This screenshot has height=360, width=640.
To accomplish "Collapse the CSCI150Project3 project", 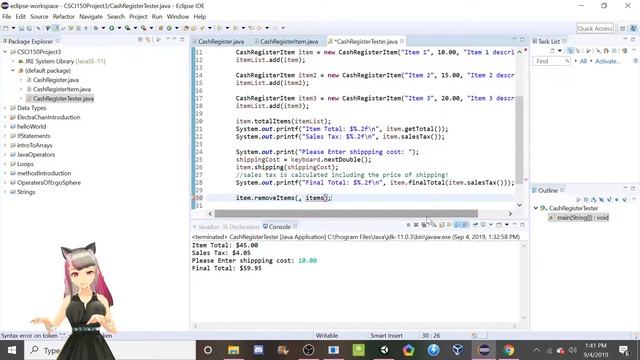I will 5,52.
